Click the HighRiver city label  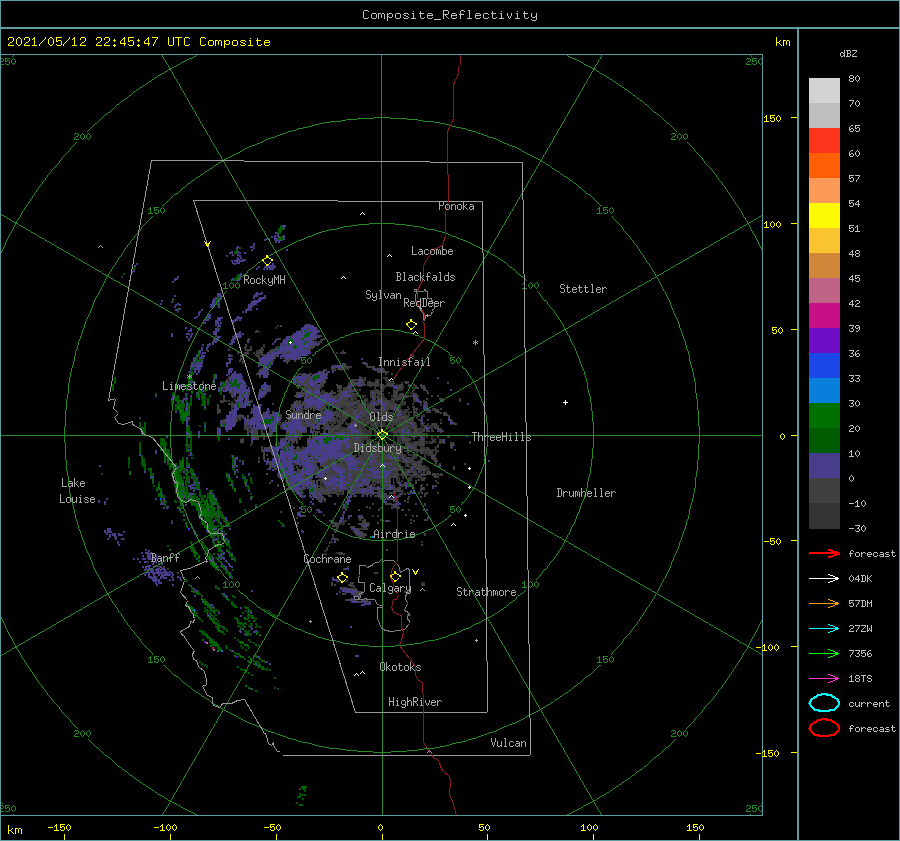click(x=415, y=702)
